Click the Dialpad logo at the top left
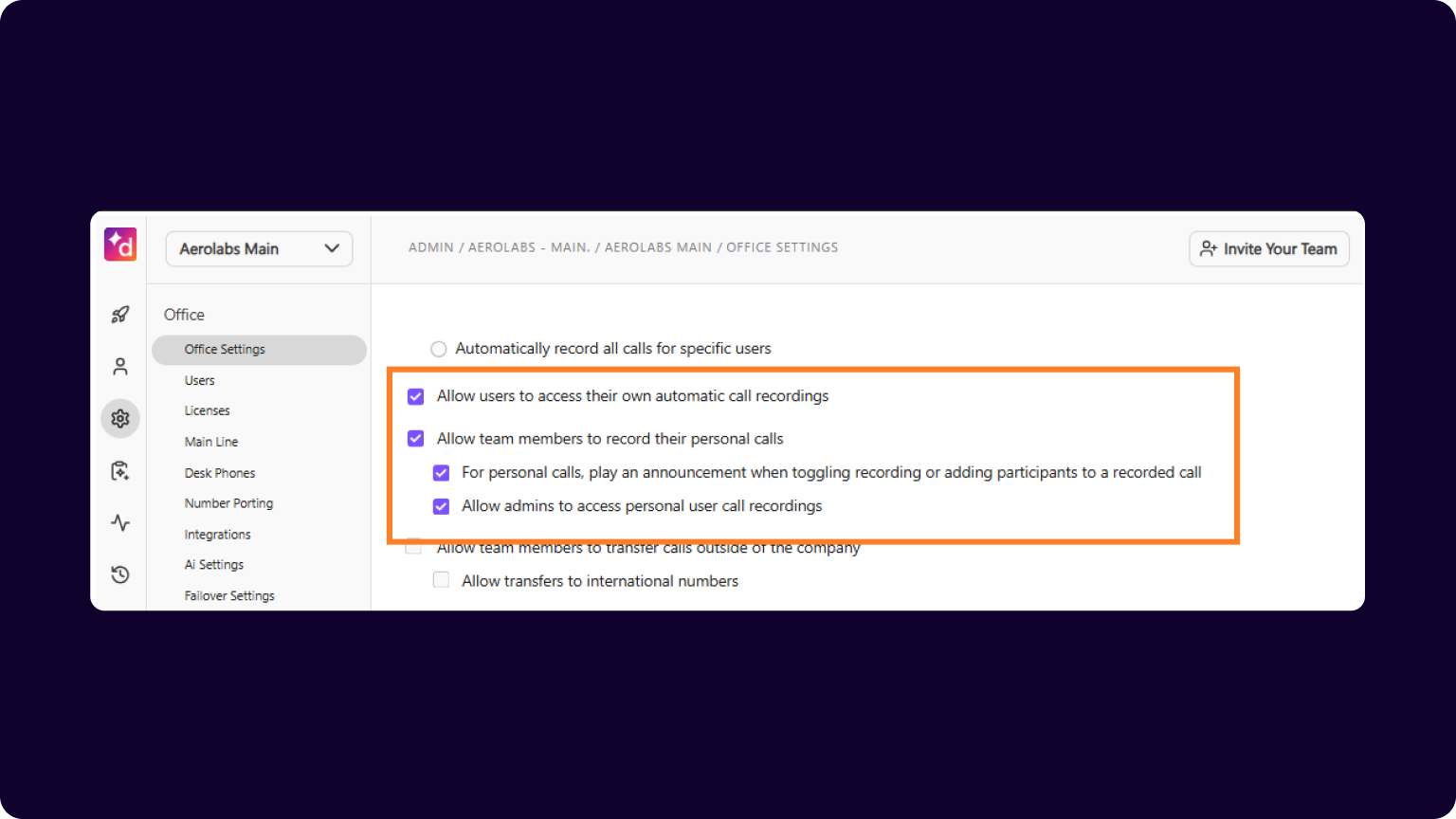The height and width of the screenshot is (819, 1456). click(119, 244)
